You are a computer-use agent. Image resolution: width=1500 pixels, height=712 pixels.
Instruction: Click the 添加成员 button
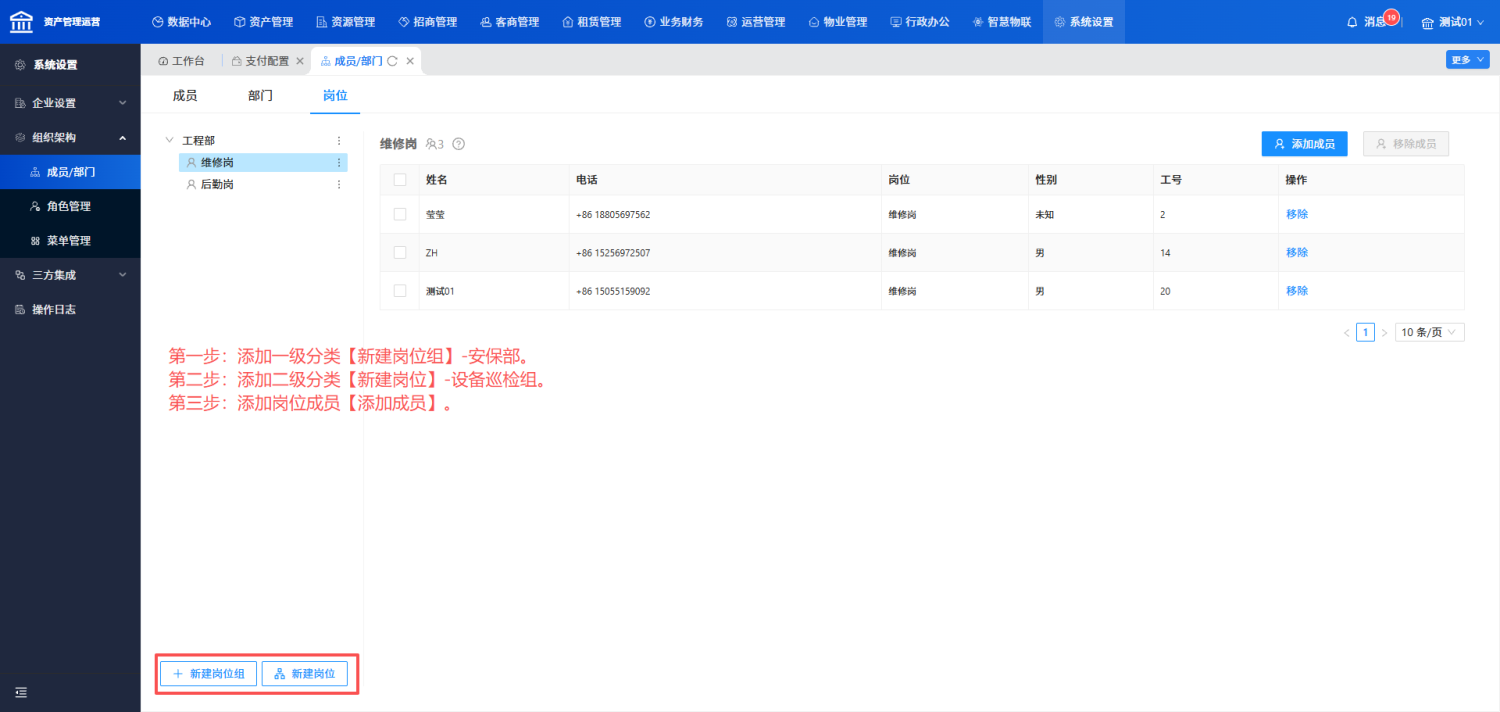[x=1304, y=144]
